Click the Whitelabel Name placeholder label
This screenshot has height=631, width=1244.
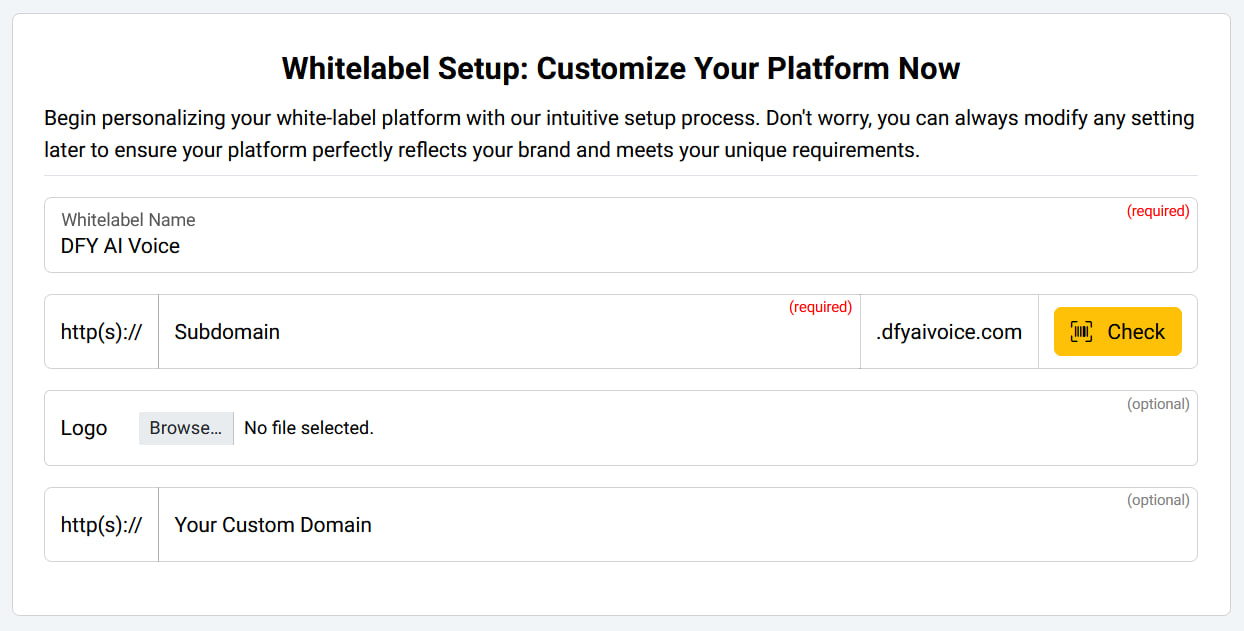click(128, 219)
